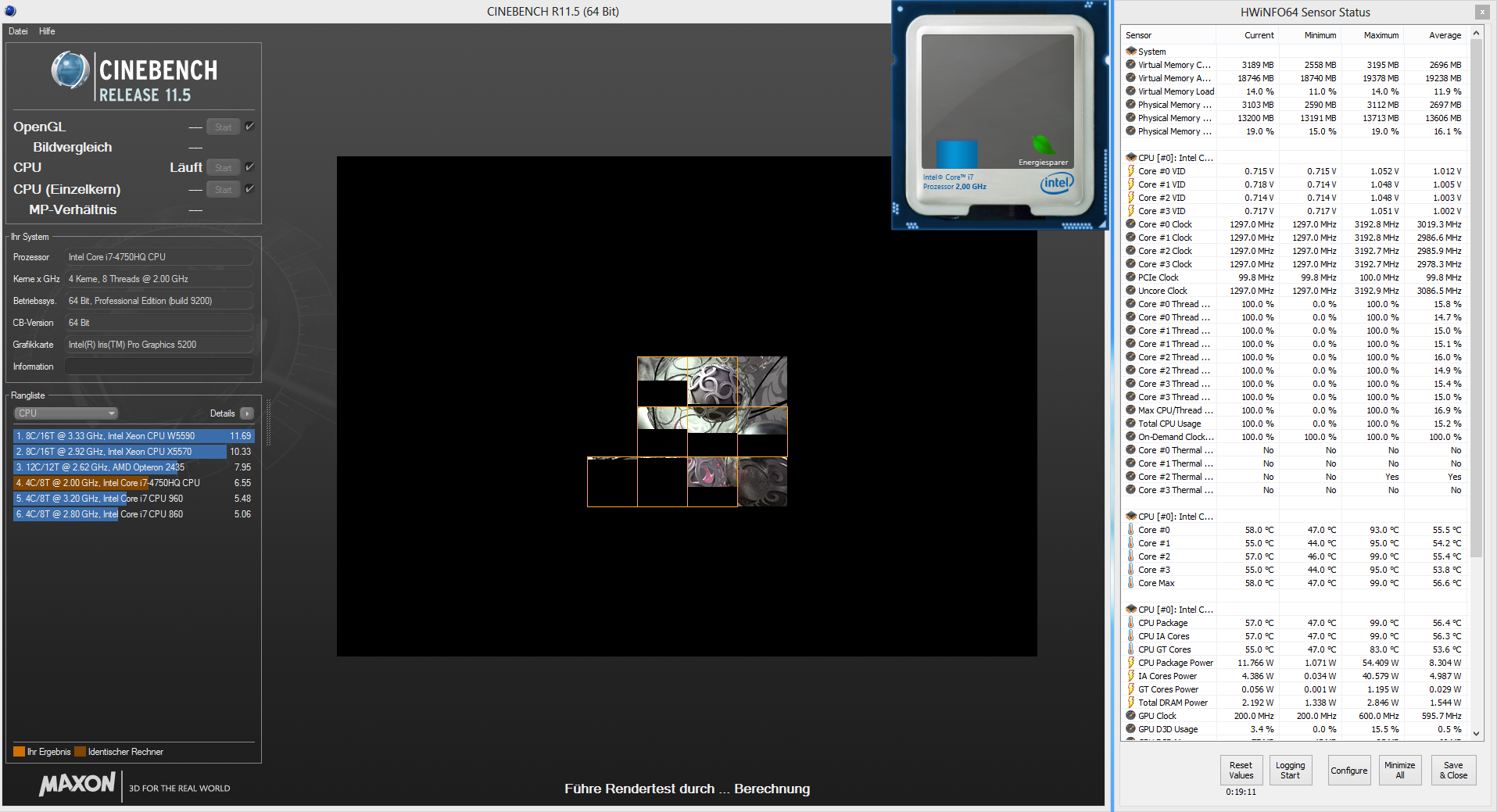
Task: Open the Hilfe menu
Action: tap(47, 31)
